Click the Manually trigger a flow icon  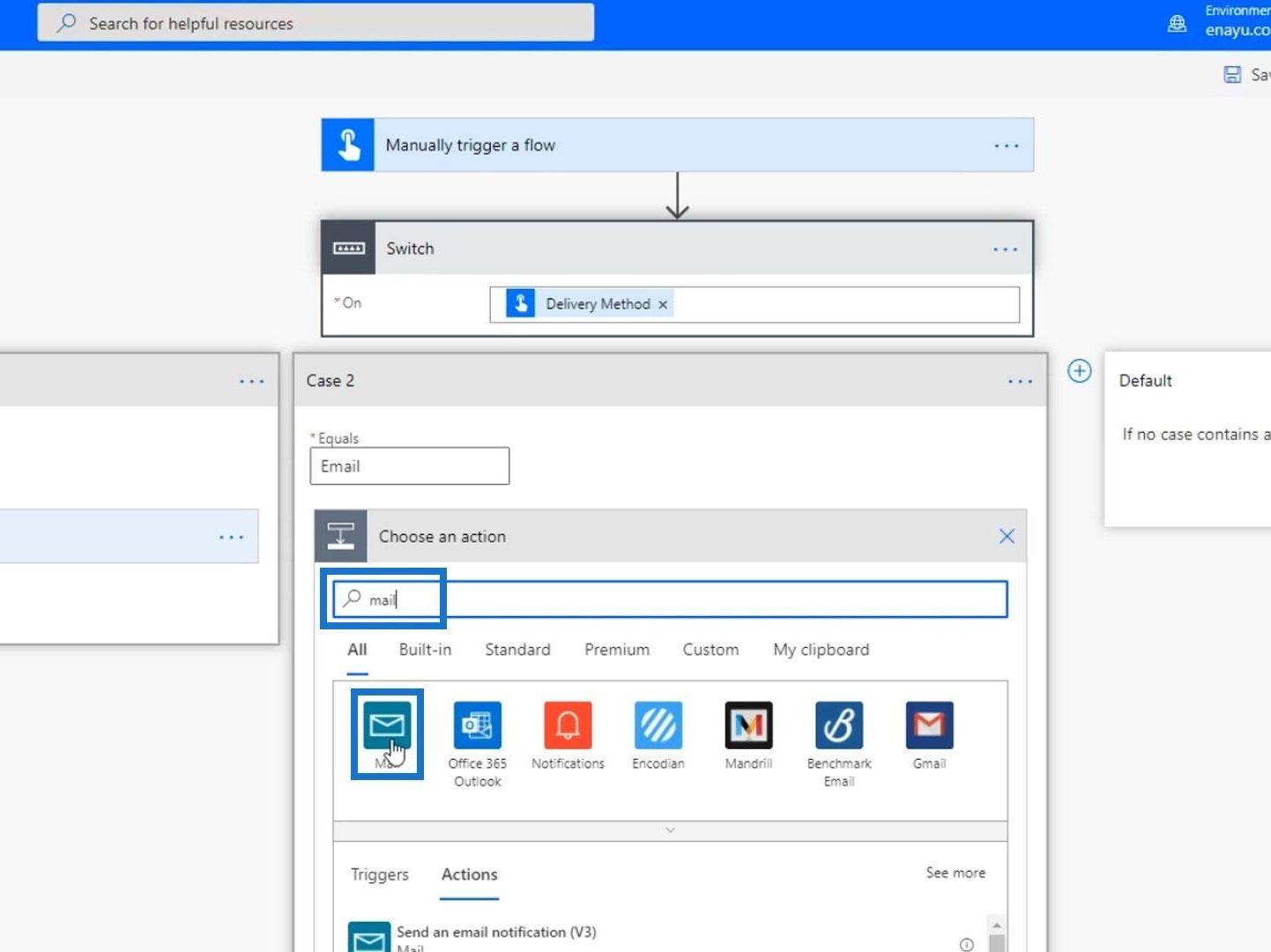(348, 145)
